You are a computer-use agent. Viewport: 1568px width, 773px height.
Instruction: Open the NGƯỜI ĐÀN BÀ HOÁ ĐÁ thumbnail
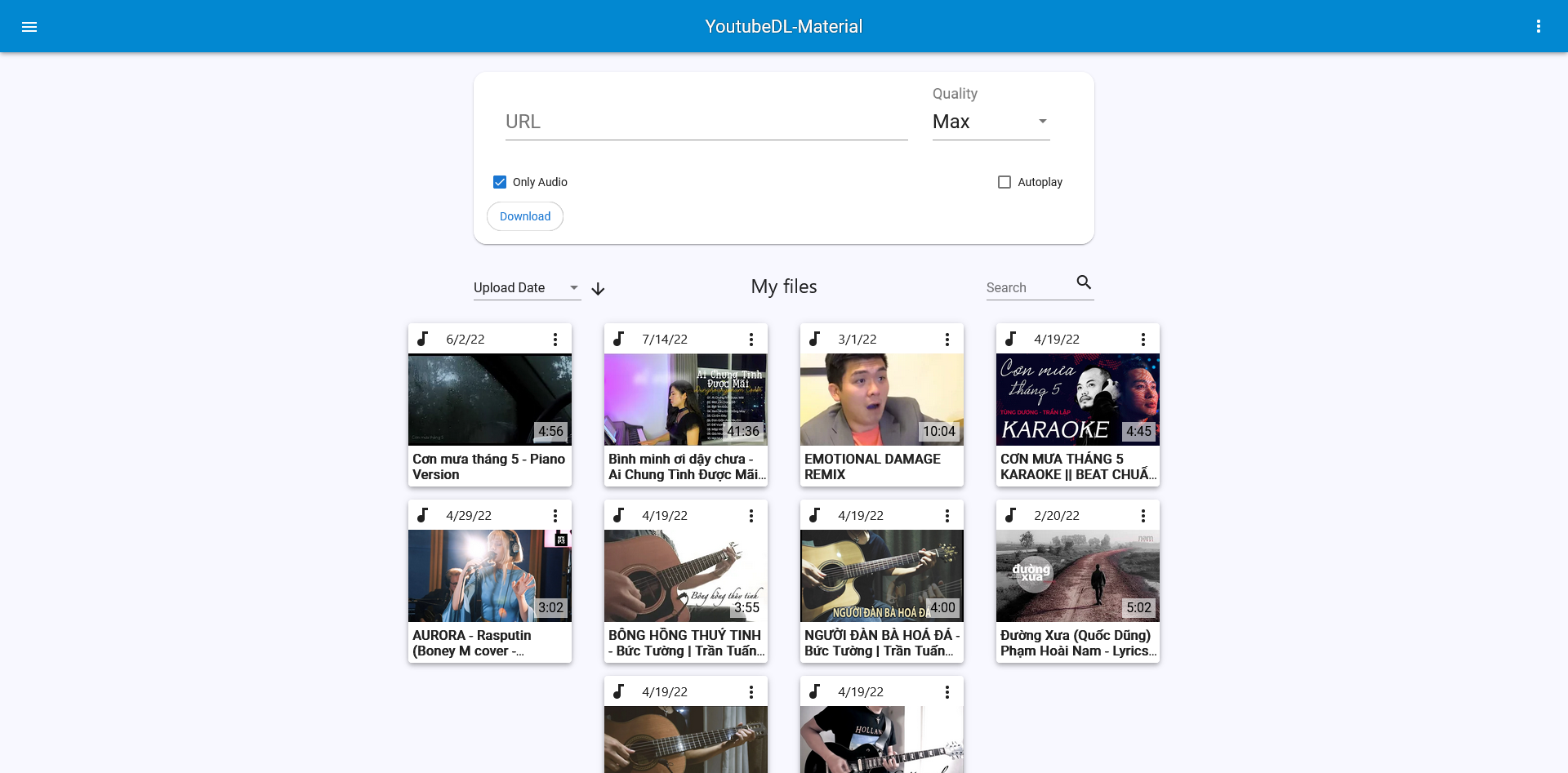[882, 575]
